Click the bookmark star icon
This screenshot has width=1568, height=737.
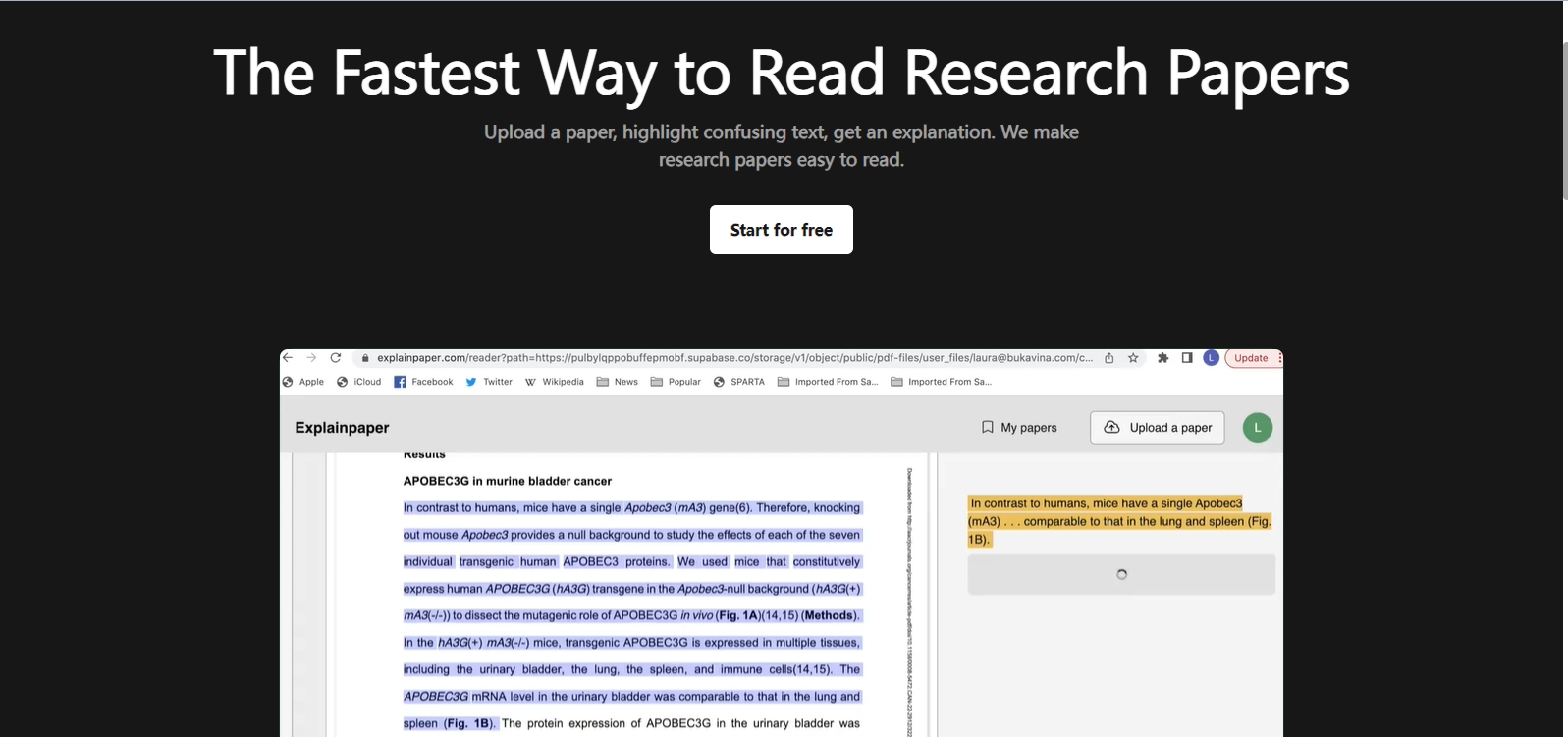(x=1133, y=358)
